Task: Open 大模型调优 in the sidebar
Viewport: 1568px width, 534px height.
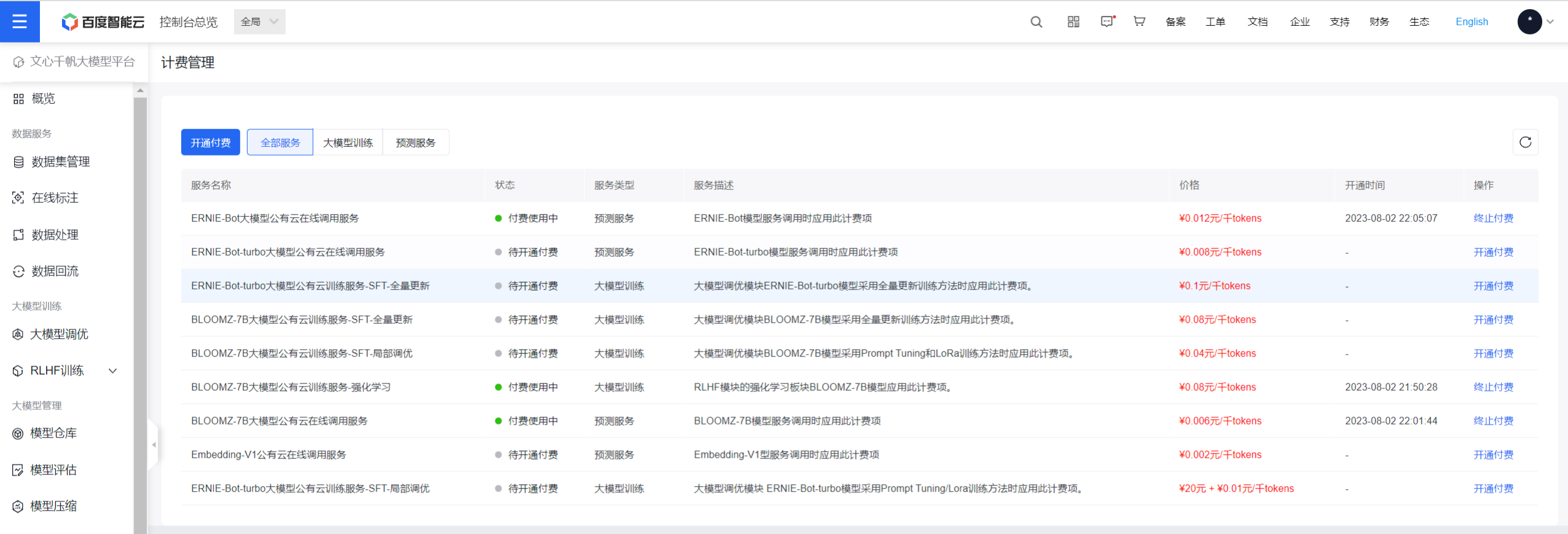Action: pyautogui.click(x=51, y=334)
